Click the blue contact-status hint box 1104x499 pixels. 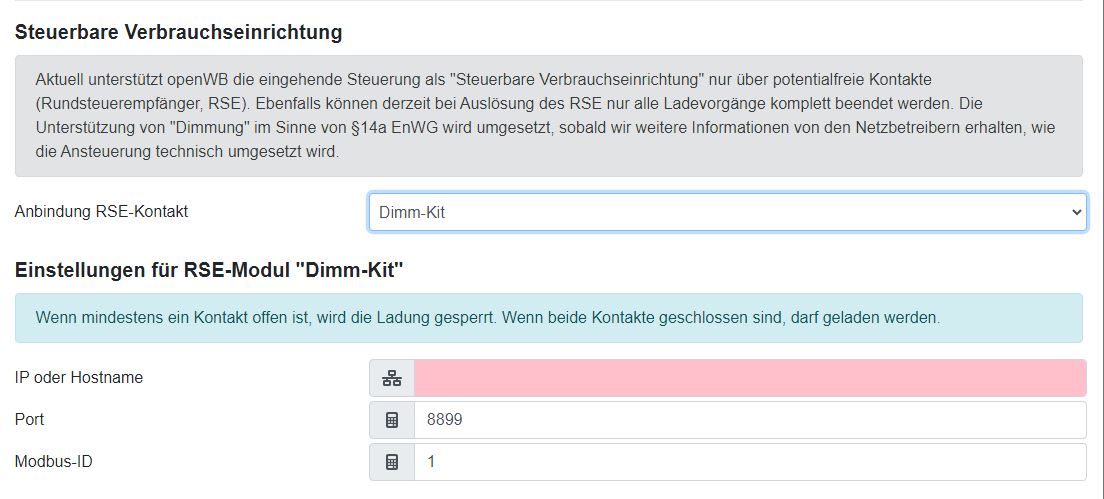[548, 318]
